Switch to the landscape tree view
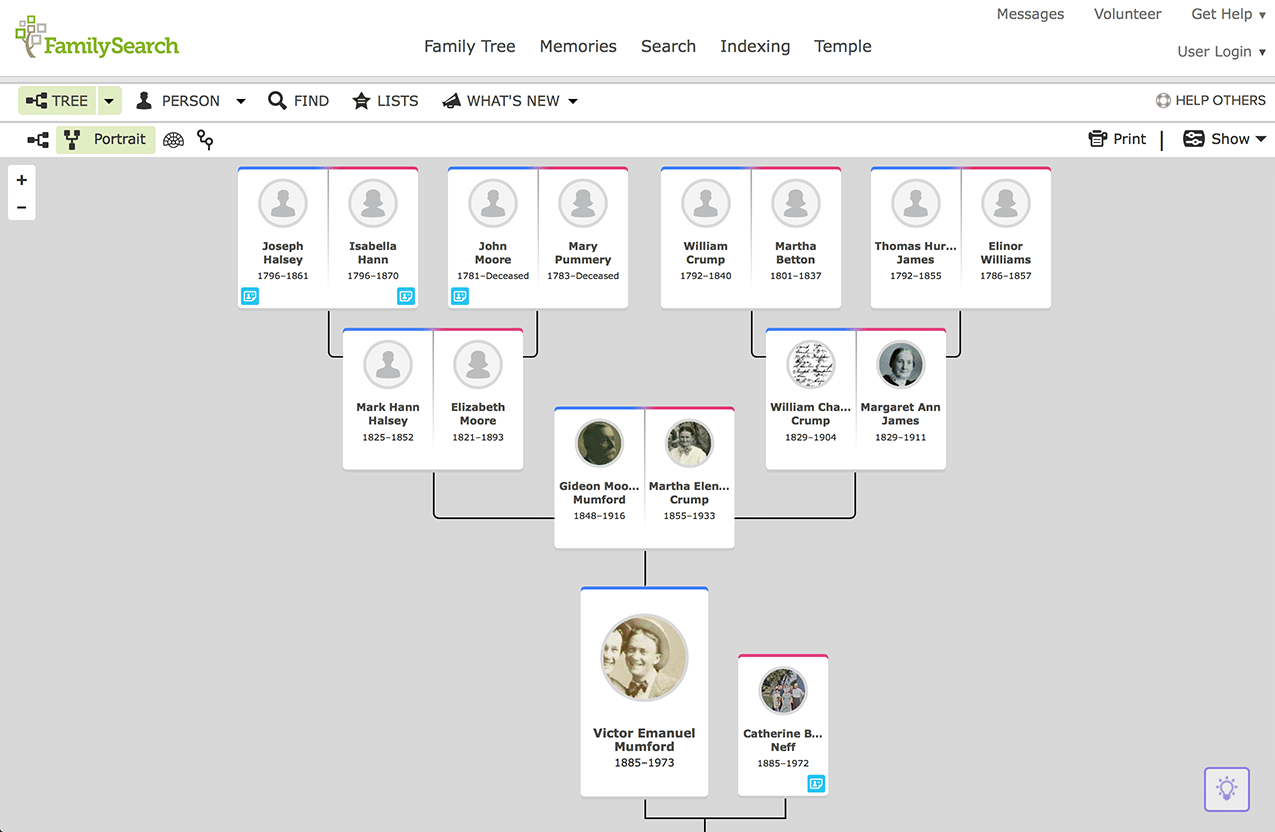 click(x=37, y=139)
